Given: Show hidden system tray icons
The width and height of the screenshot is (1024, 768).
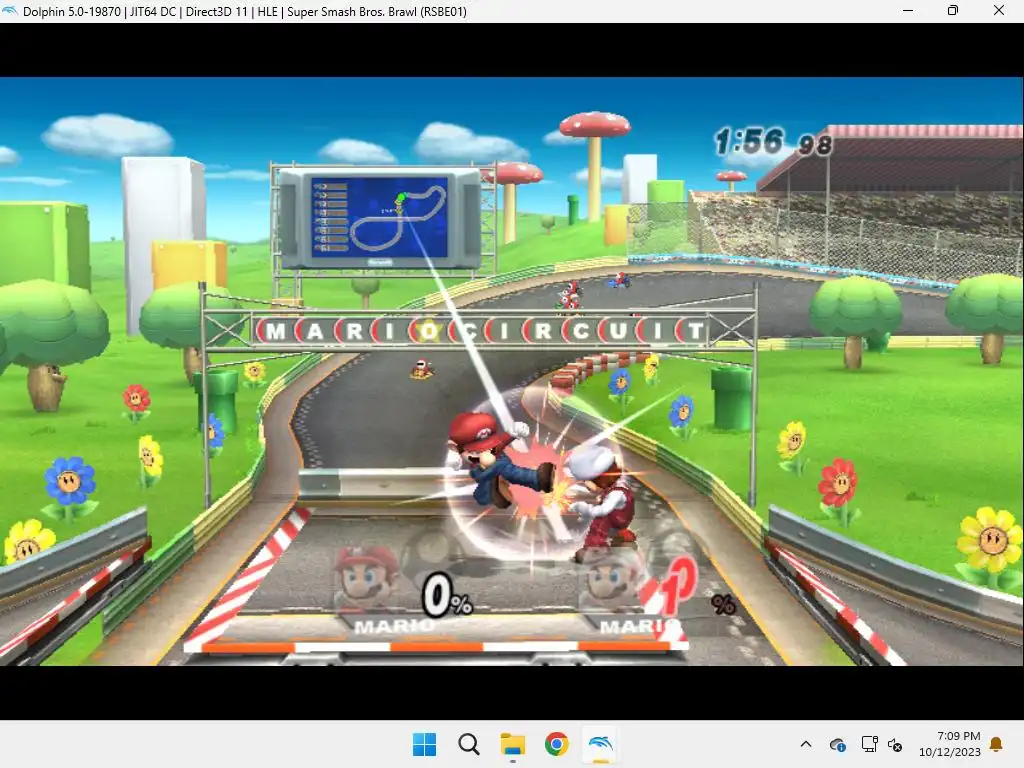Looking at the screenshot, I should click(806, 744).
